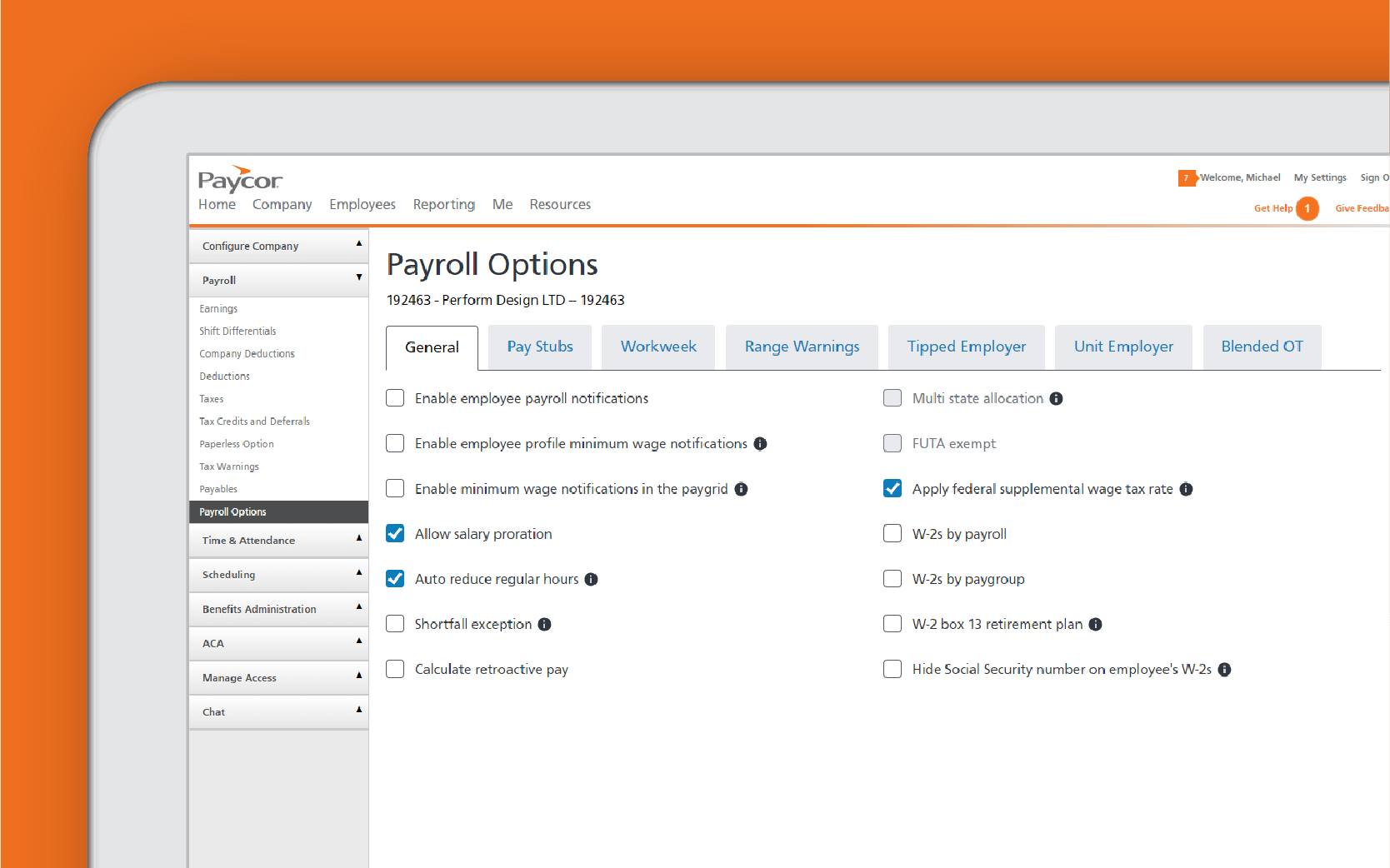
Task: Open the Company menu
Action: pyautogui.click(x=282, y=205)
